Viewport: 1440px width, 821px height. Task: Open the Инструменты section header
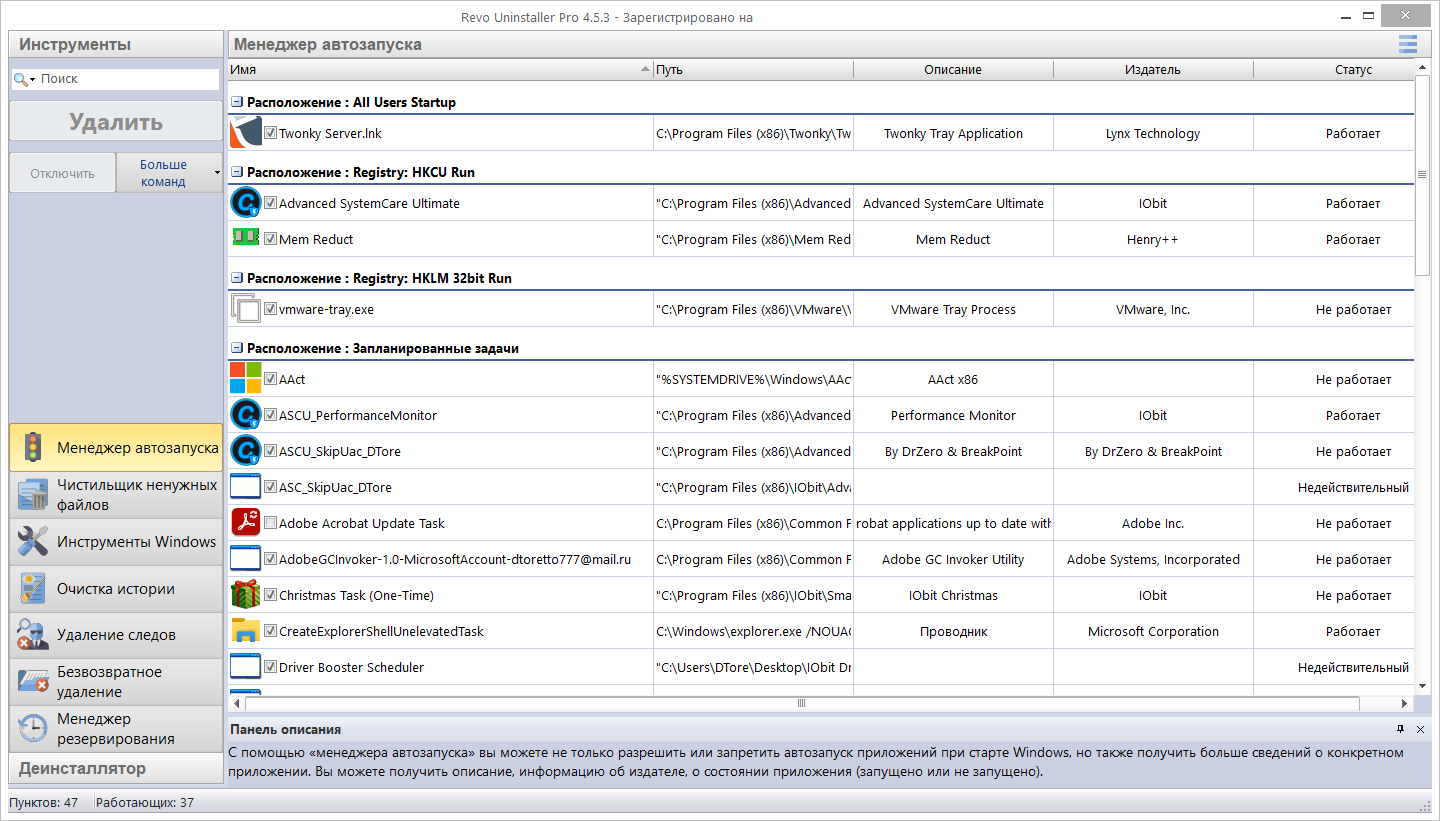coord(116,44)
